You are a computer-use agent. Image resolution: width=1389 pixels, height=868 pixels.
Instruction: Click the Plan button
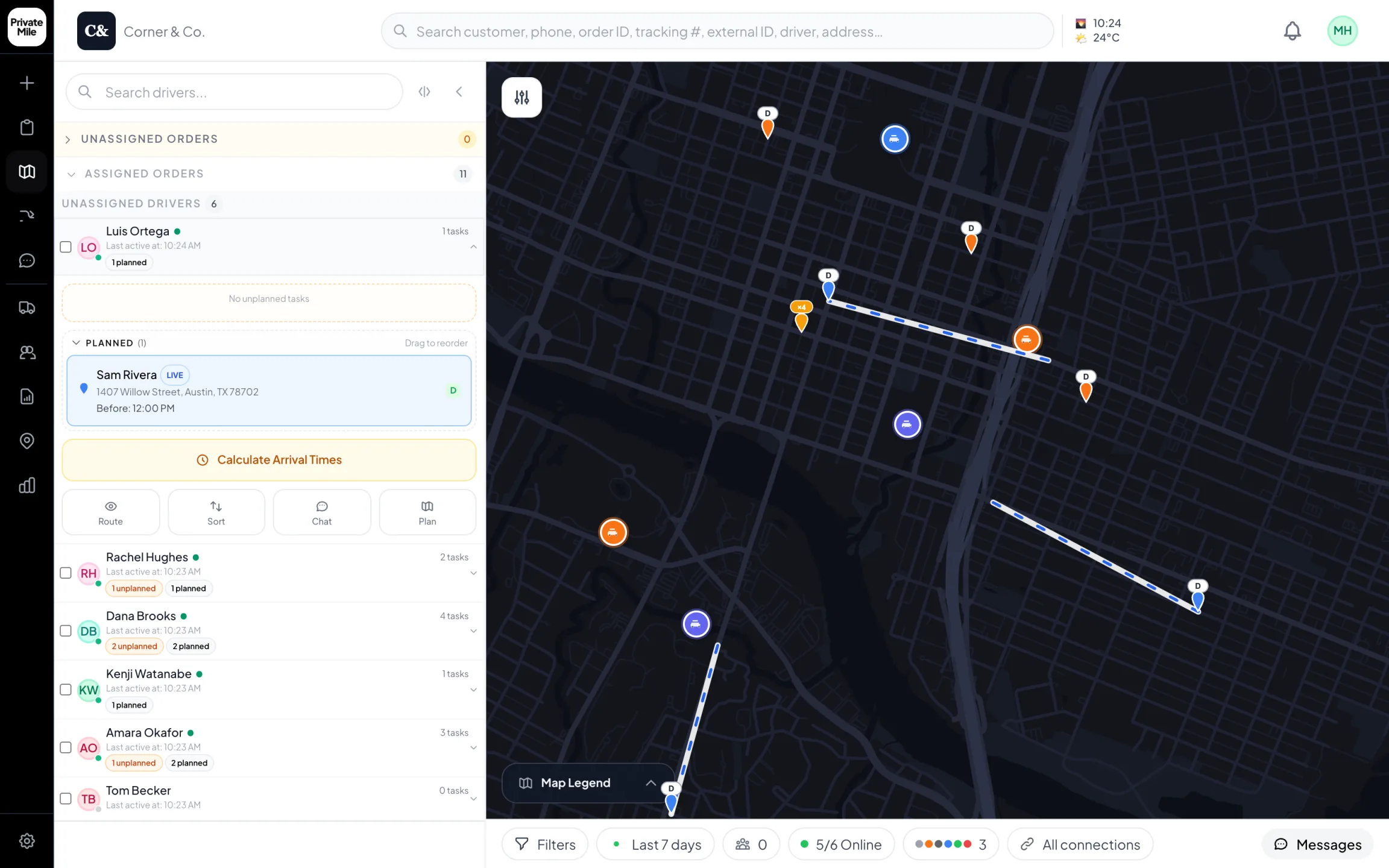[427, 512]
